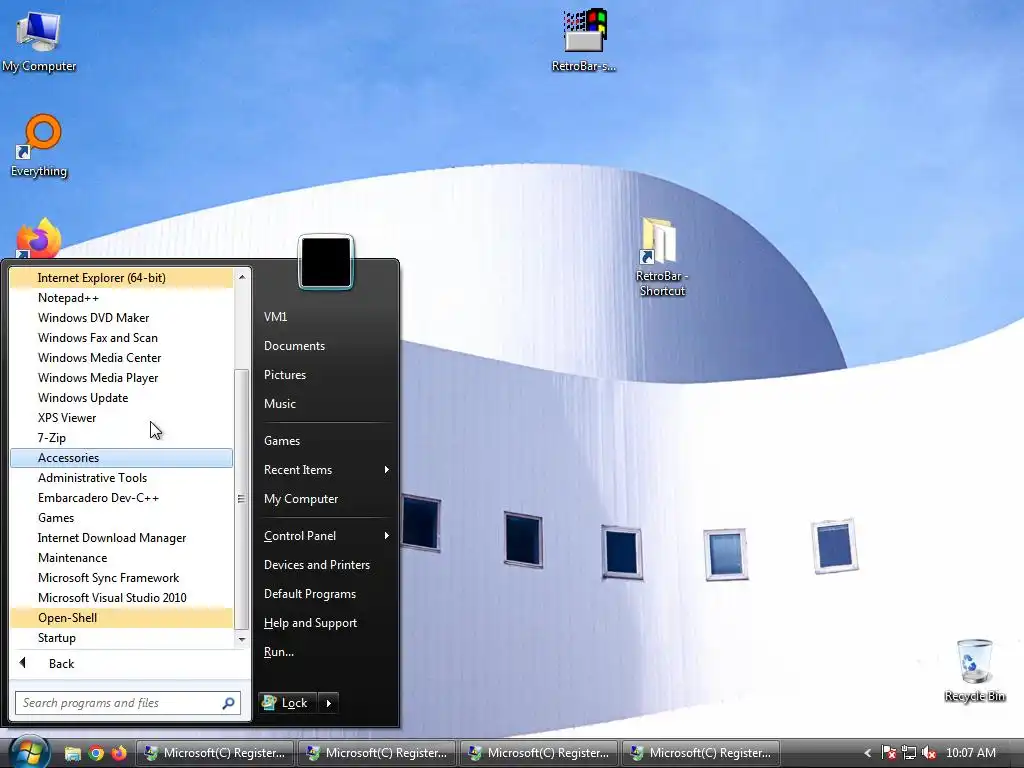This screenshot has width=1024, height=768.
Task: Open Help and Support
Action: pyautogui.click(x=326, y=623)
